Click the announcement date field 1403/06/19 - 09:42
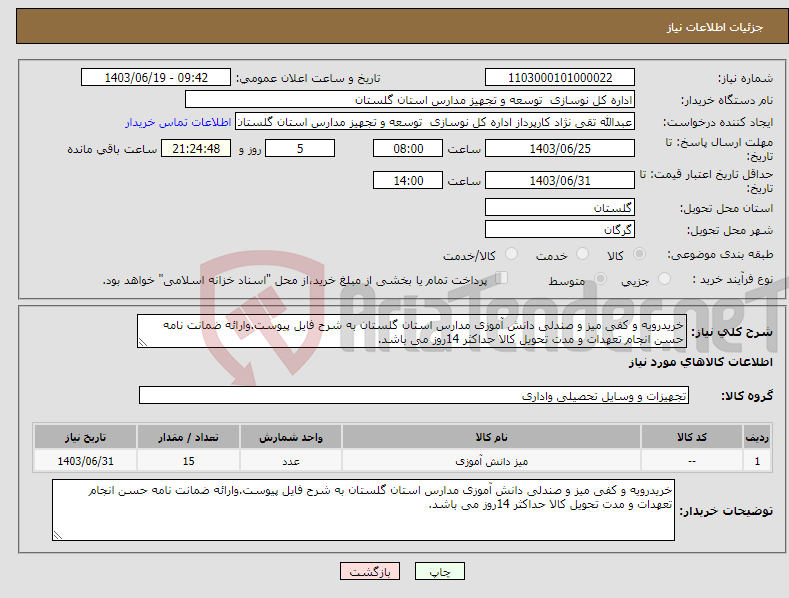Image resolution: width=789 pixels, height=598 pixels. pyautogui.click(x=155, y=78)
